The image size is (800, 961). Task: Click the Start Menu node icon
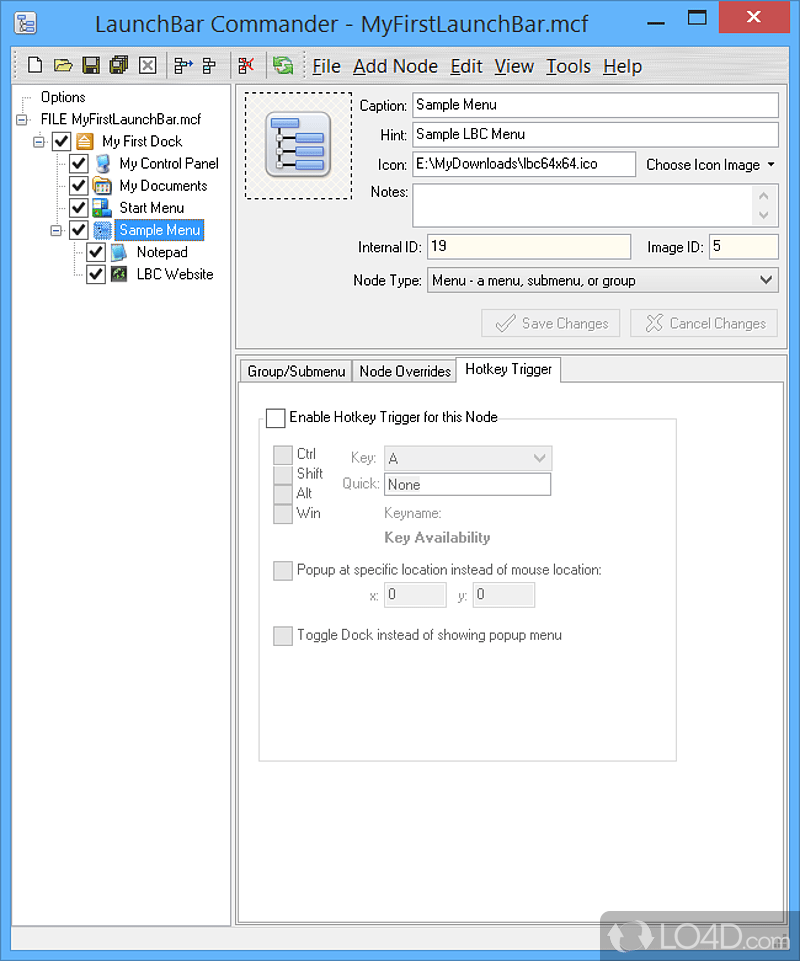pos(102,208)
